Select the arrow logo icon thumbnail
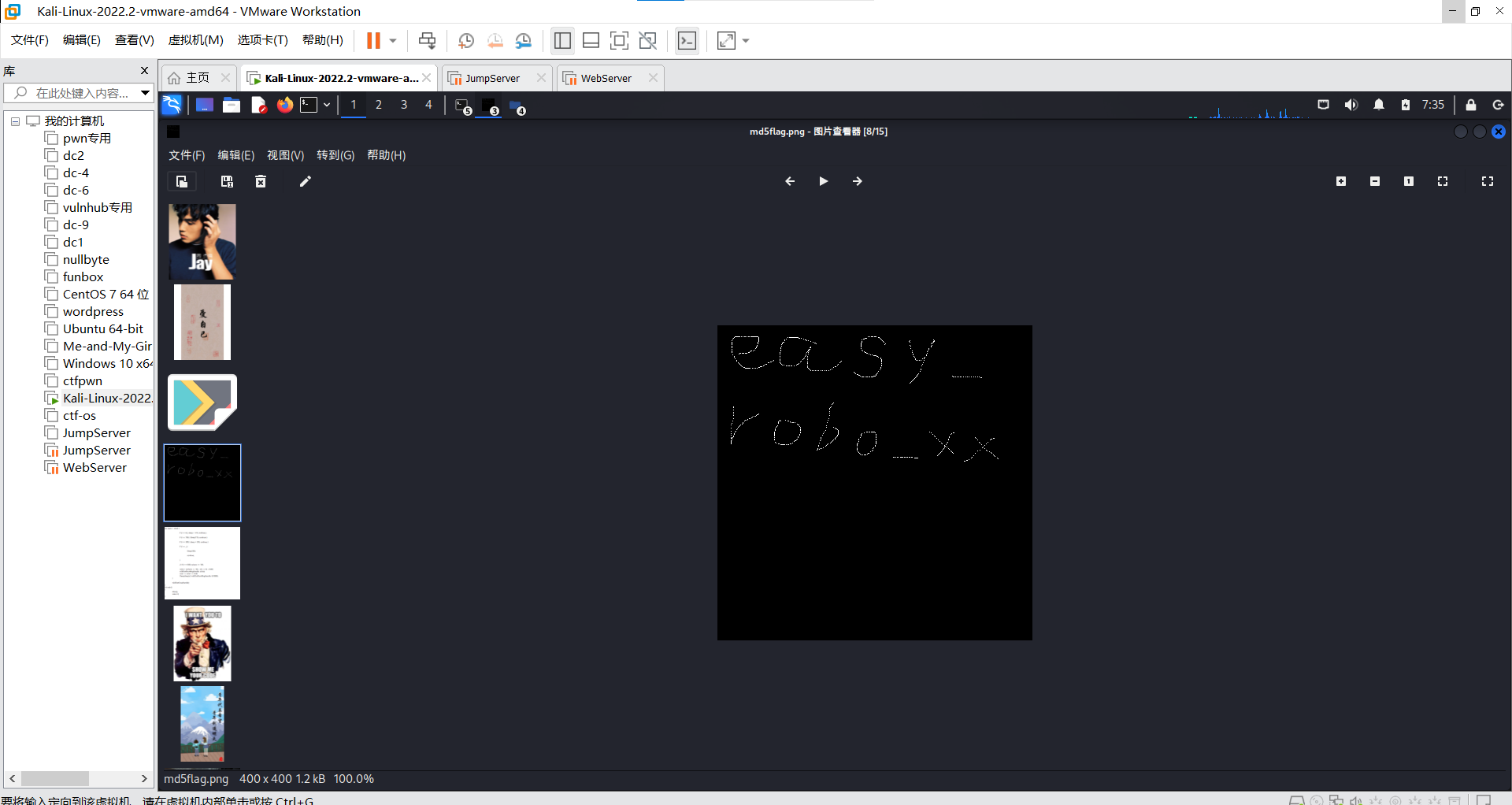This screenshot has width=1512, height=805. tap(202, 402)
